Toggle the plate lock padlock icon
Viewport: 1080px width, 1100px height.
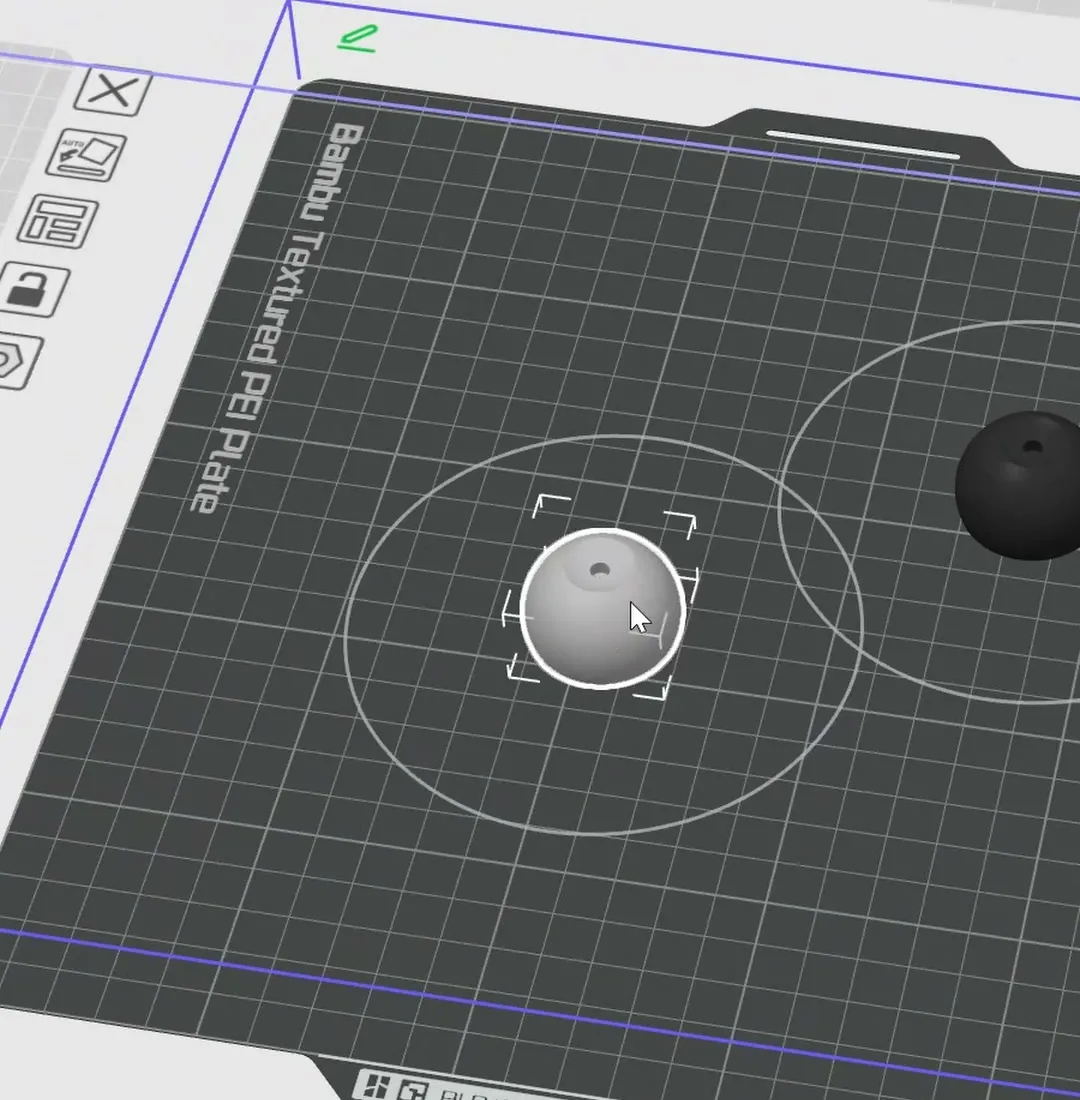click(x=31, y=288)
